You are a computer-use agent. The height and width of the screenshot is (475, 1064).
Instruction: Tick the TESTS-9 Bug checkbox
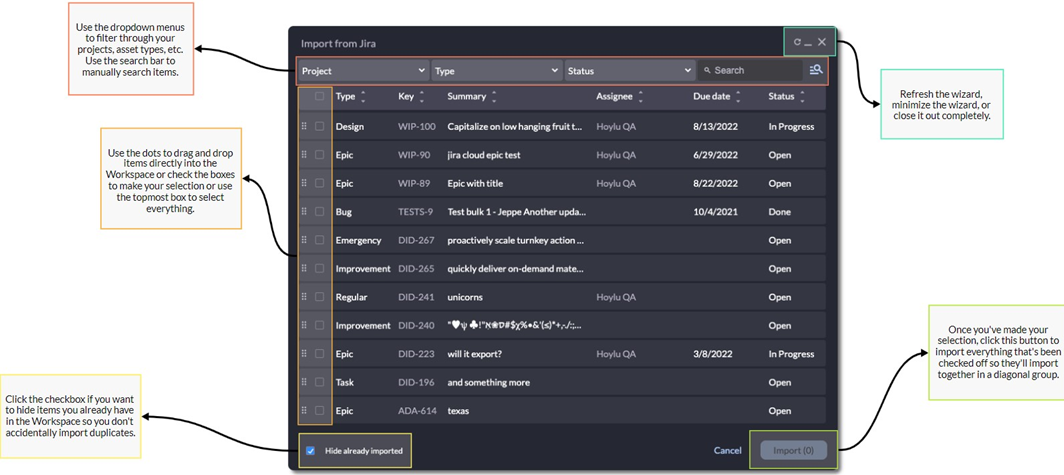(x=320, y=212)
